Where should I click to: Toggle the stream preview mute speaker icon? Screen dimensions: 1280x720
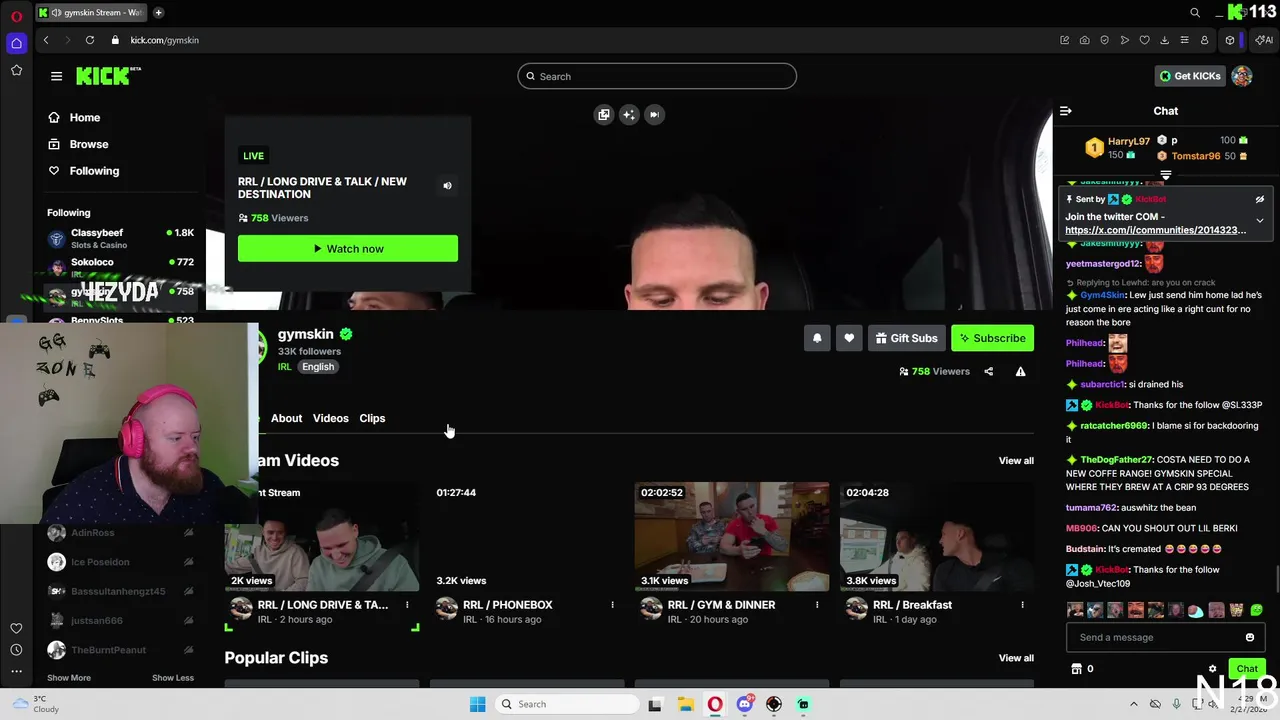447,186
